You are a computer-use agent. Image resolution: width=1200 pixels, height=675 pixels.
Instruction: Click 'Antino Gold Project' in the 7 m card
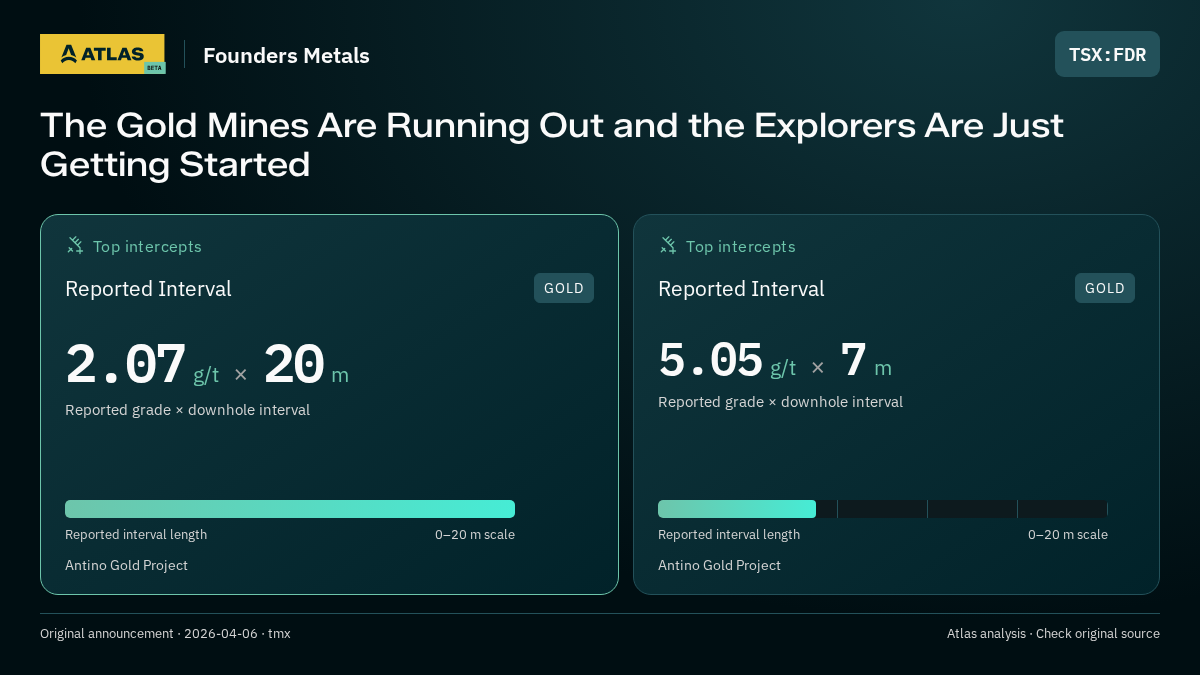point(719,565)
